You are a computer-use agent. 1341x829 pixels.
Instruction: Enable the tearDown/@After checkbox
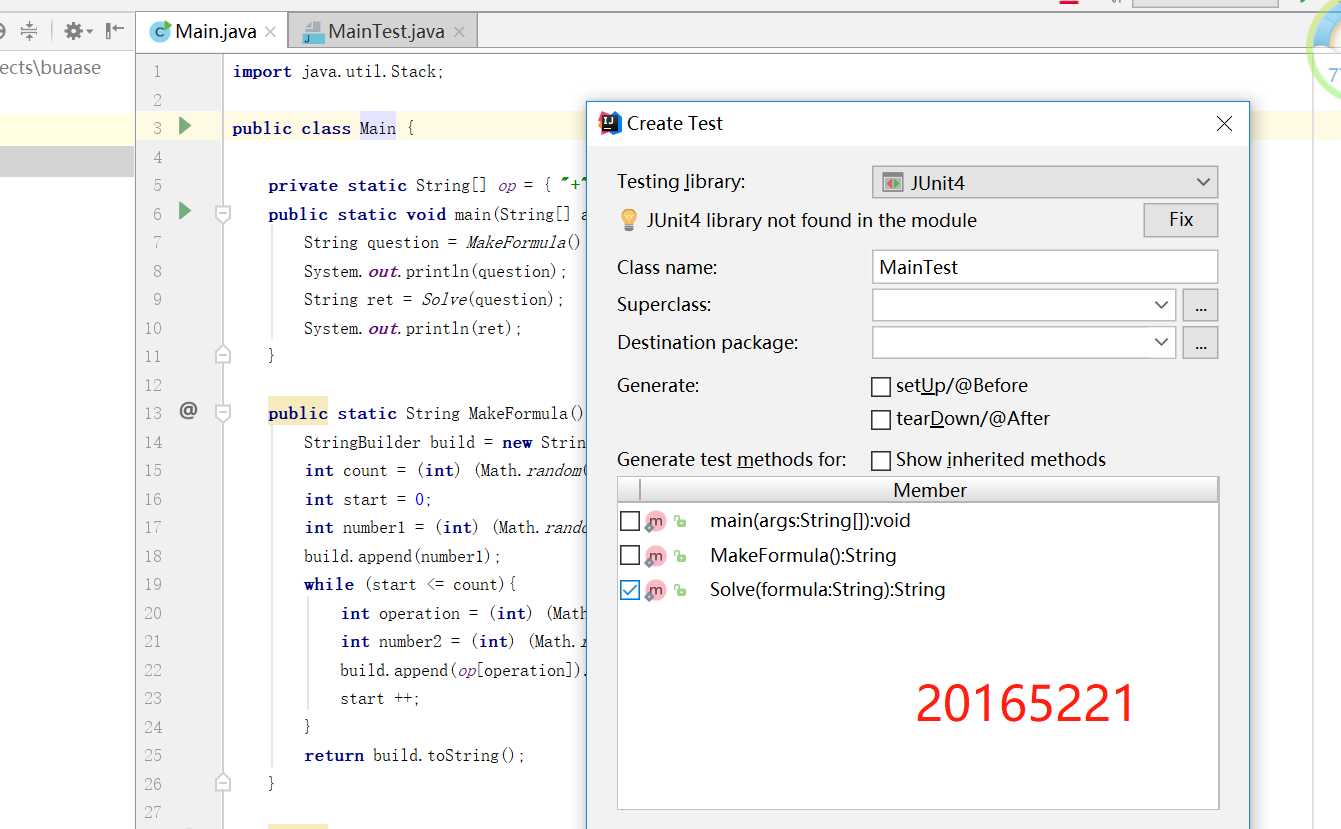pyautogui.click(x=881, y=420)
